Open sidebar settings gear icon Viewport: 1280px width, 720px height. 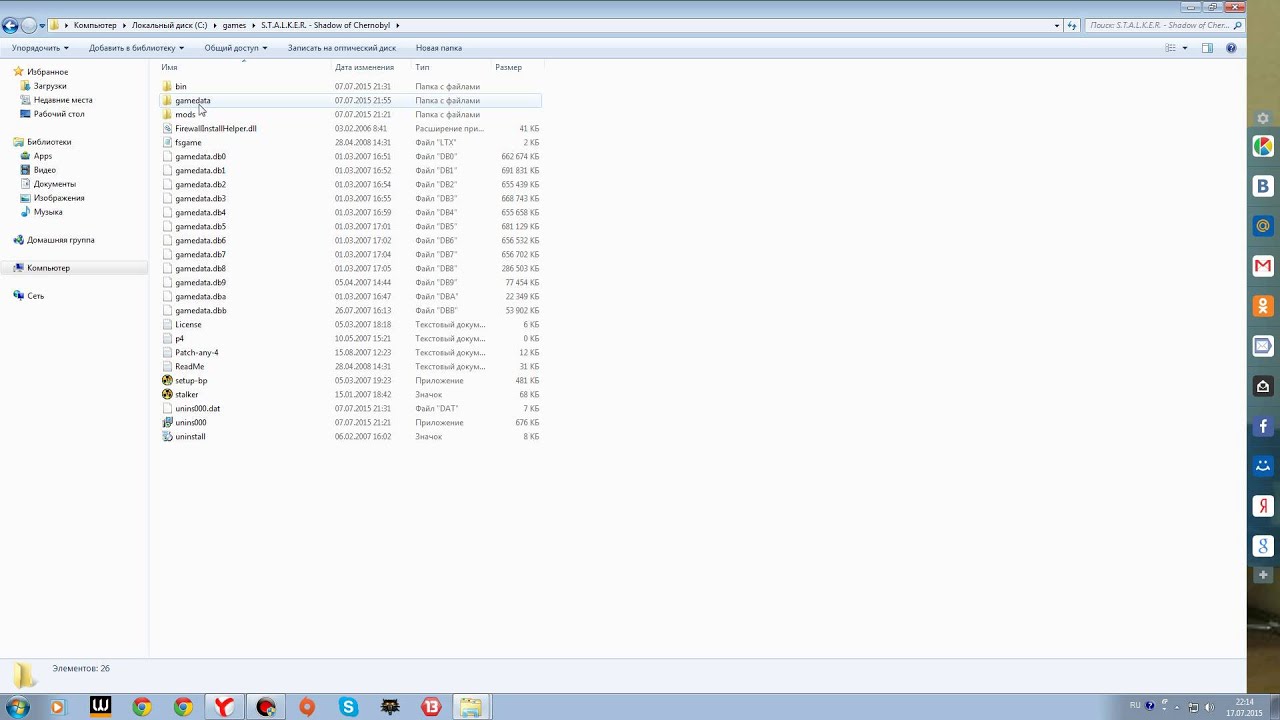1263,118
